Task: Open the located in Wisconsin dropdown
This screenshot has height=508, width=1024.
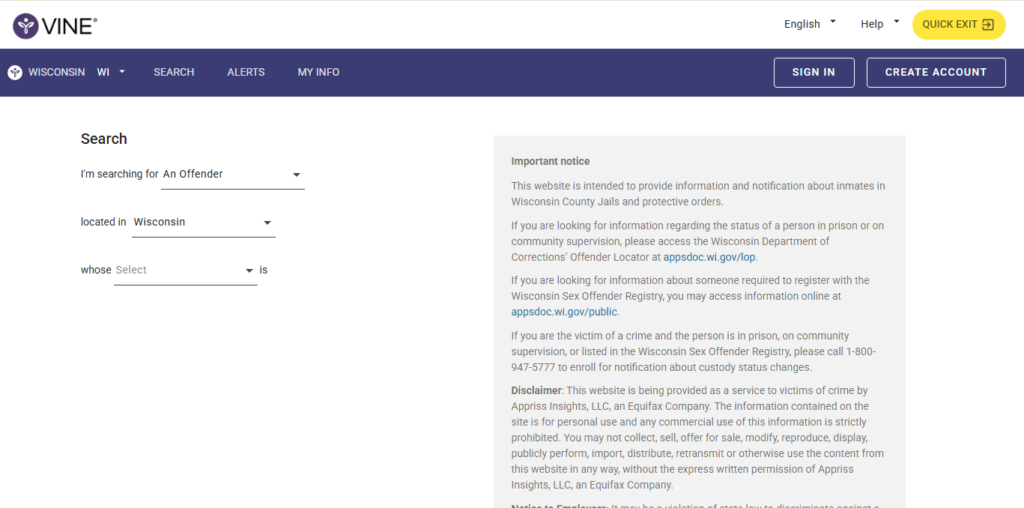Action: pos(203,223)
